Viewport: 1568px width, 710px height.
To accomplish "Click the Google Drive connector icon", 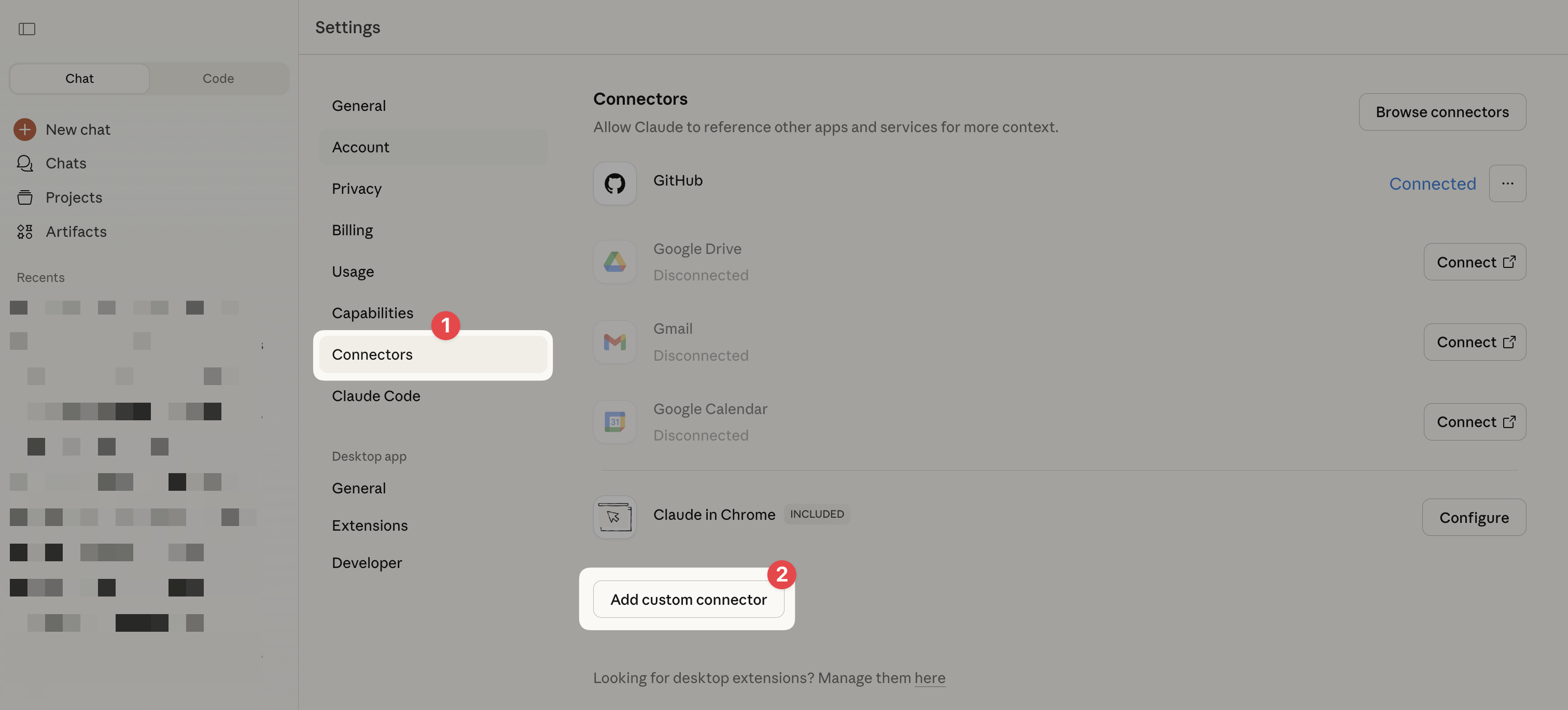I will [614, 262].
